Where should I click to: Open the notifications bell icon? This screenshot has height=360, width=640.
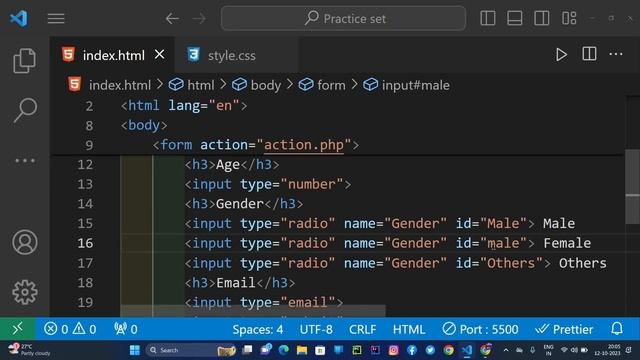coord(617,329)
